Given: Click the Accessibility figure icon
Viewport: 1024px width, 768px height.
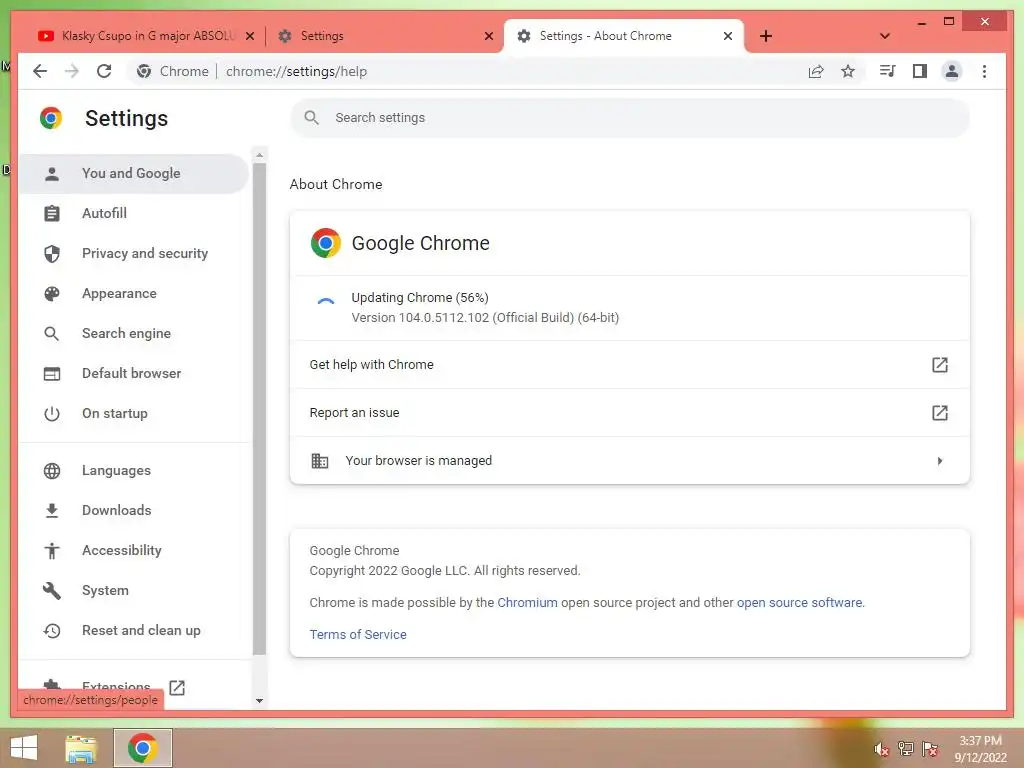Looking at the screenshot, I should (52, 551).
